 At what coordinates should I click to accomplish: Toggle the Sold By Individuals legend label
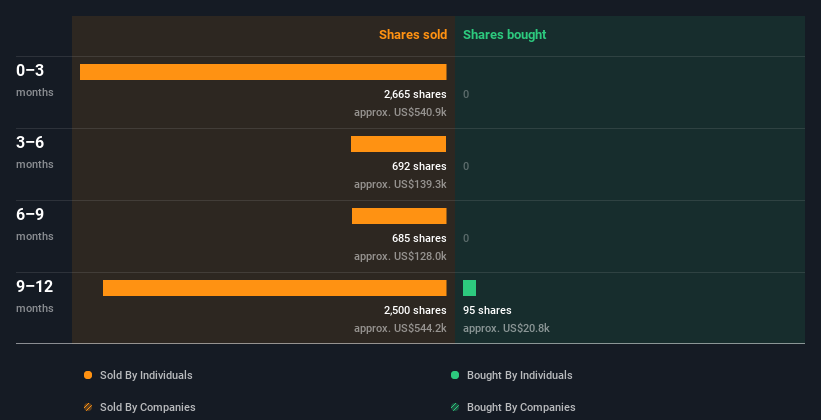point(146,375)
